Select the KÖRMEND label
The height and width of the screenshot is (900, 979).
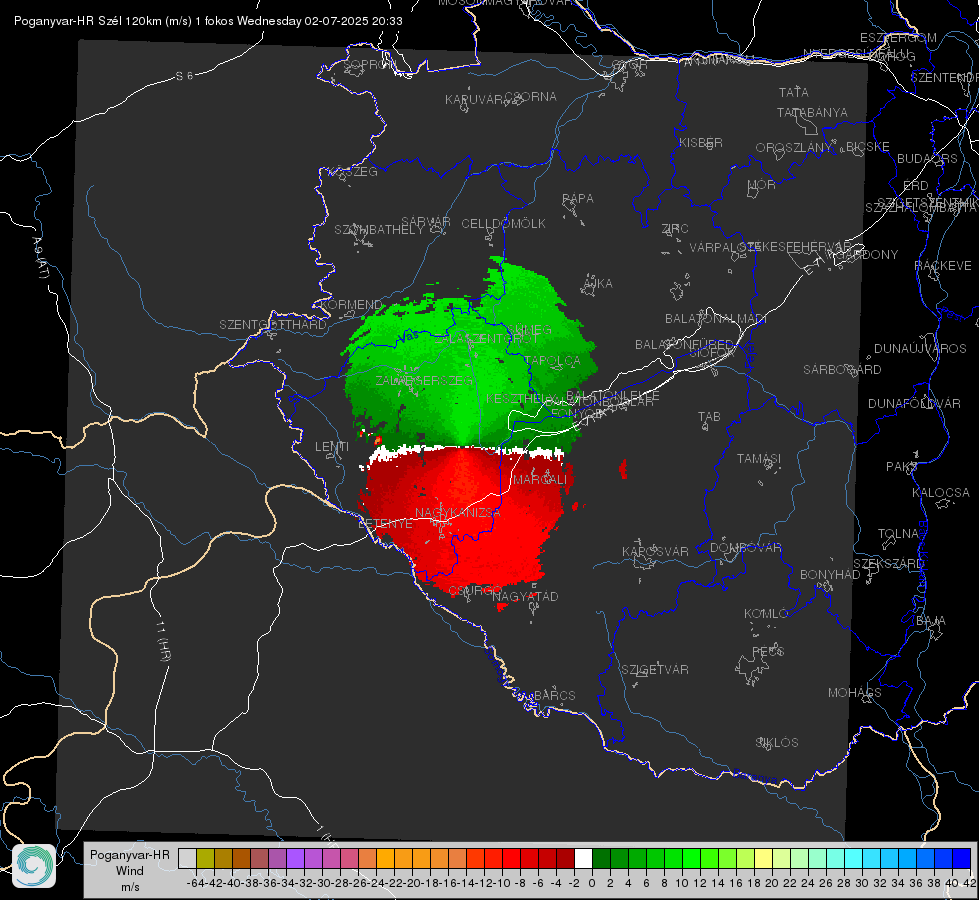tap(351, 305)
